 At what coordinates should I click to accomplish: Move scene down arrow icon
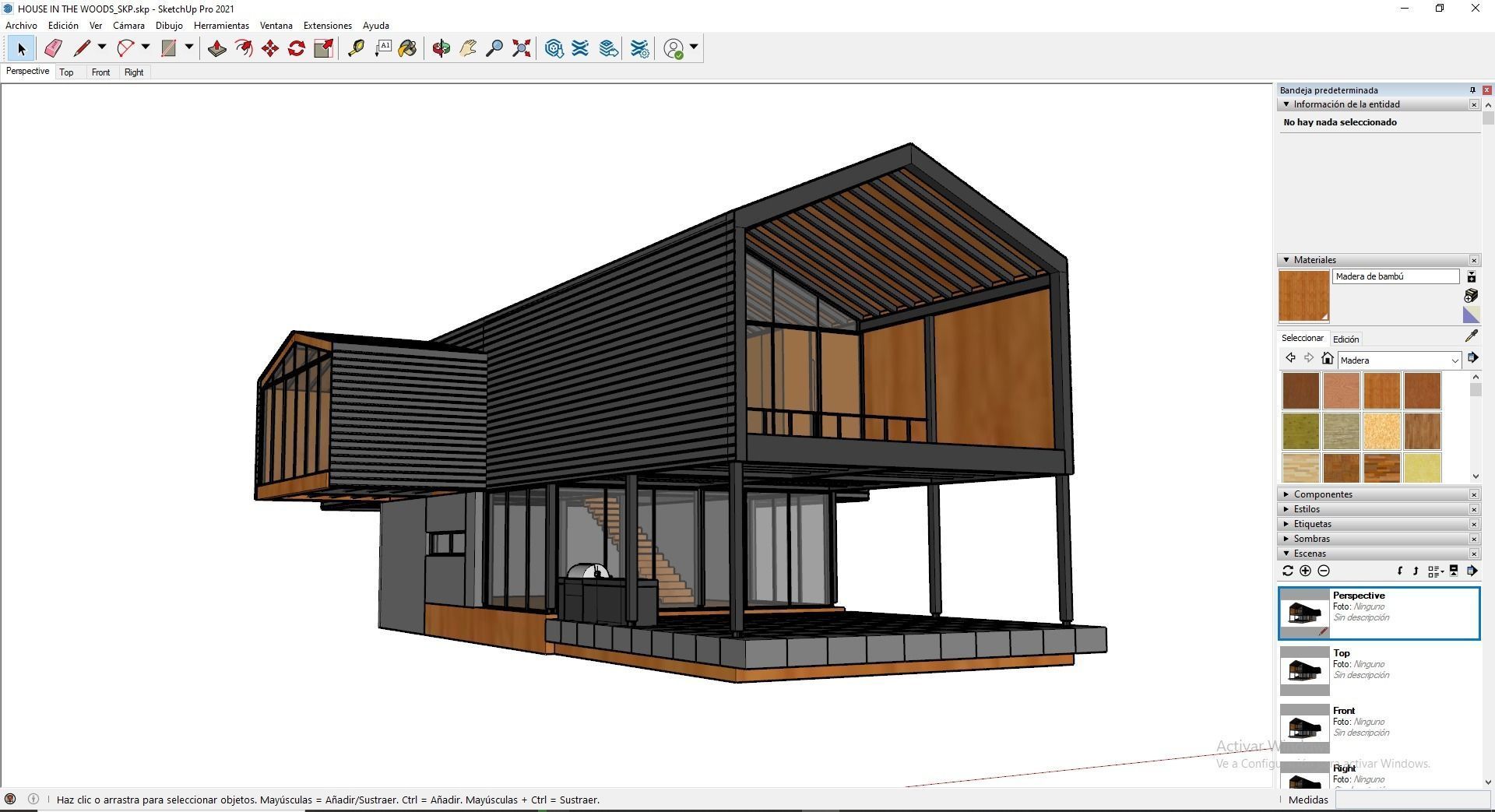pyautogui.click(x=1400, y=571)
